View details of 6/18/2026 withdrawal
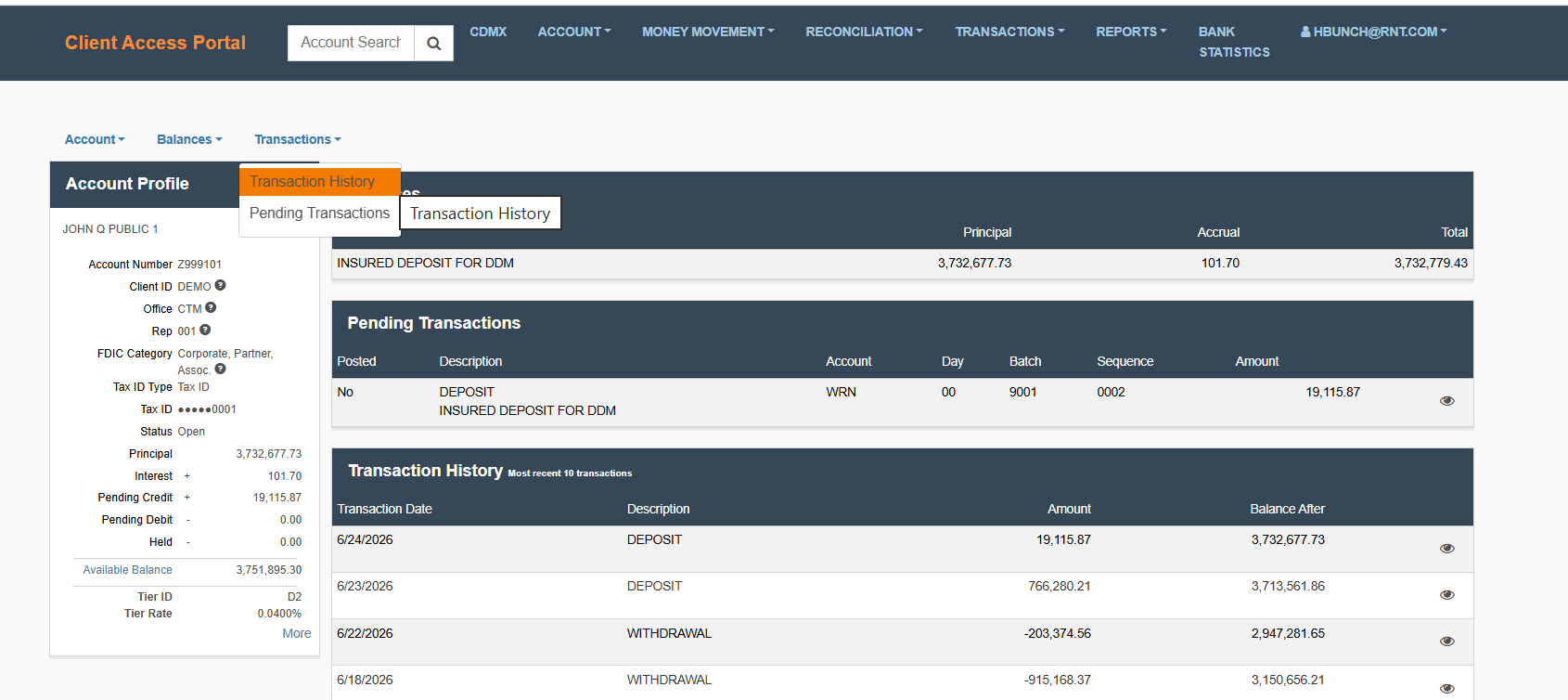Image resolution: width=1568 pixels, height=700 pixels. (x=1446, y=689)
